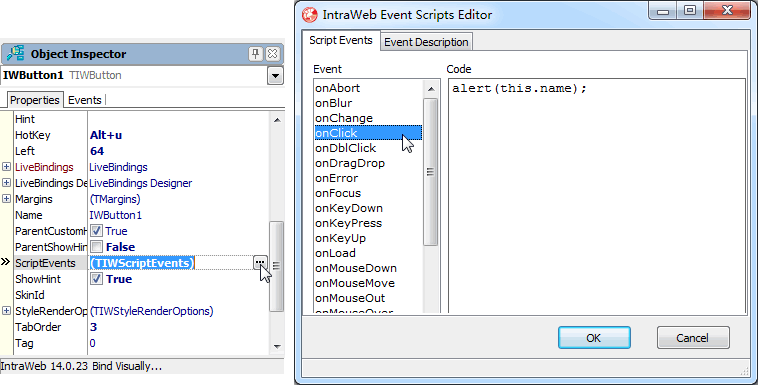Click the Left property value 64

pos(97,151)
